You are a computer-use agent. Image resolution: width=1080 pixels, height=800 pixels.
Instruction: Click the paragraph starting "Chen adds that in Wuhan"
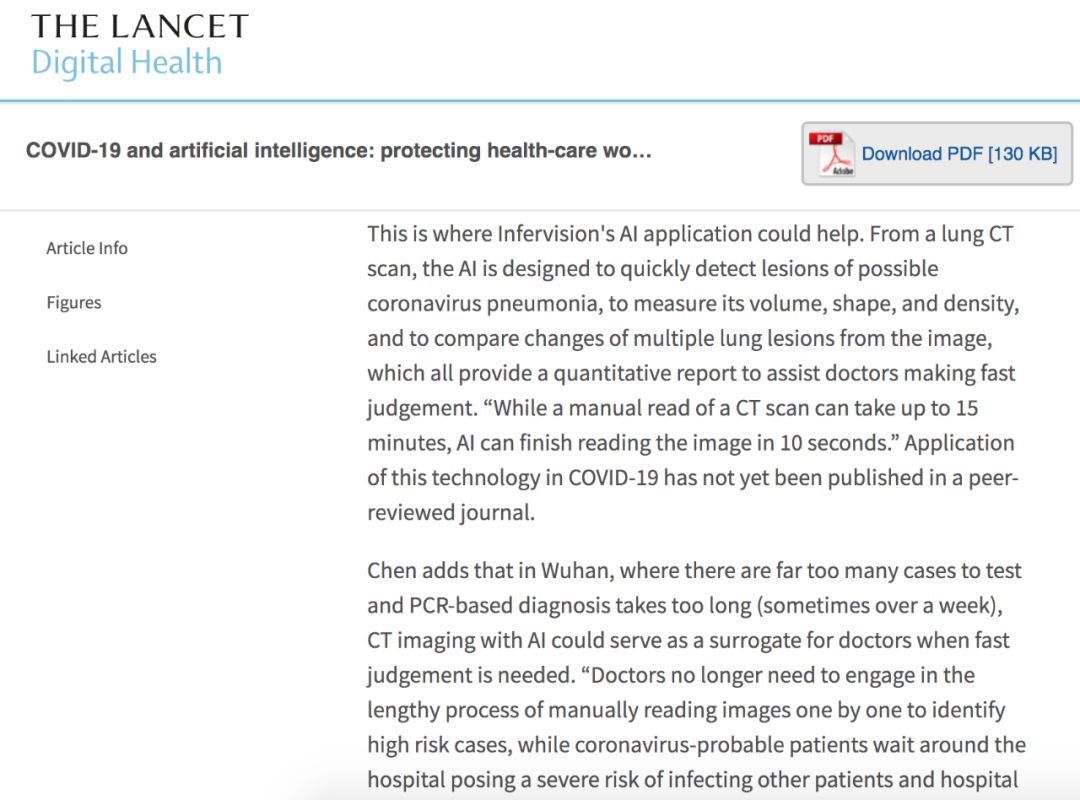pos(695,675)
